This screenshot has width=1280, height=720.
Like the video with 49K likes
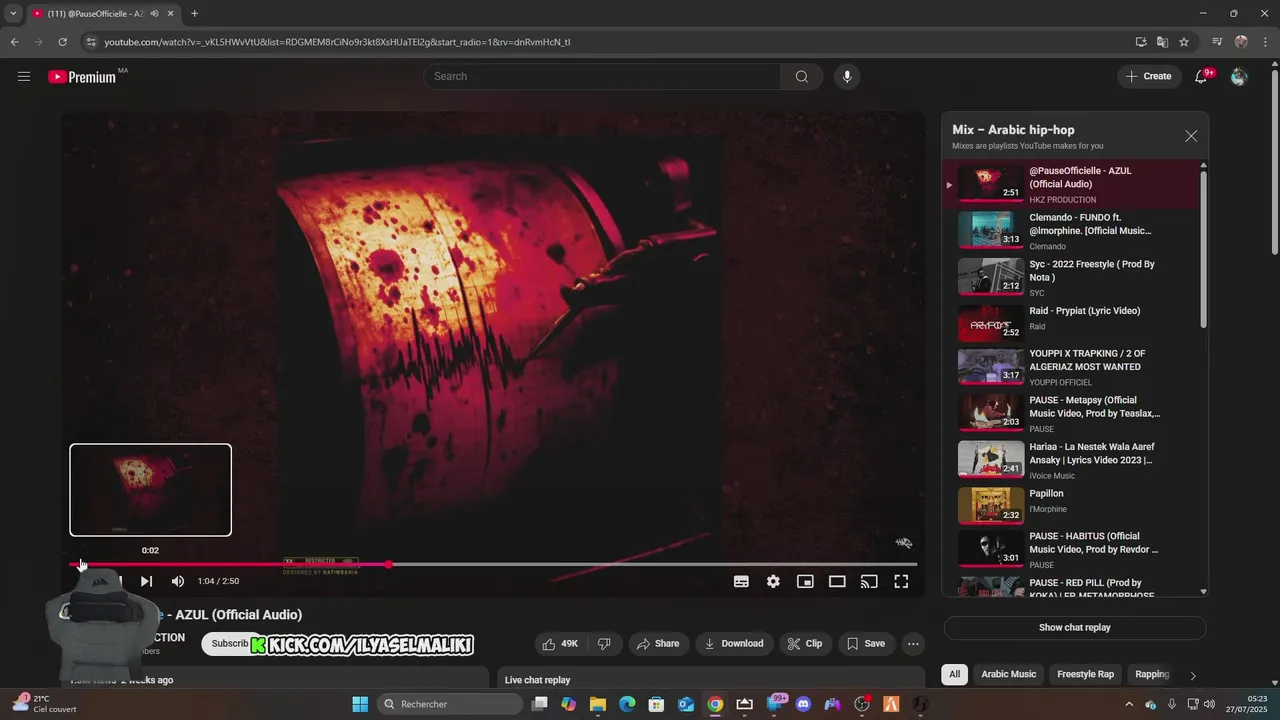[x=561, y=644]
